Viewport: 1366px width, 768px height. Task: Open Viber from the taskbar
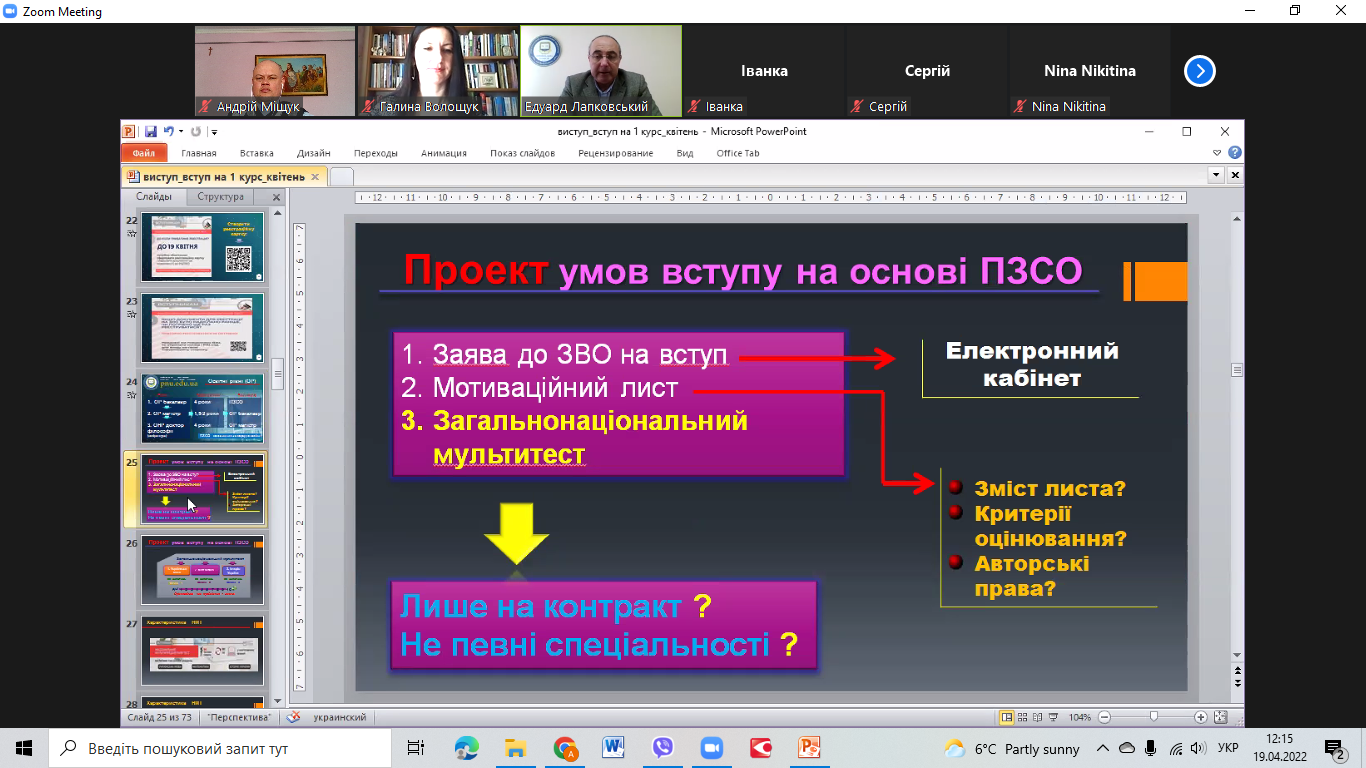point(662,748)
